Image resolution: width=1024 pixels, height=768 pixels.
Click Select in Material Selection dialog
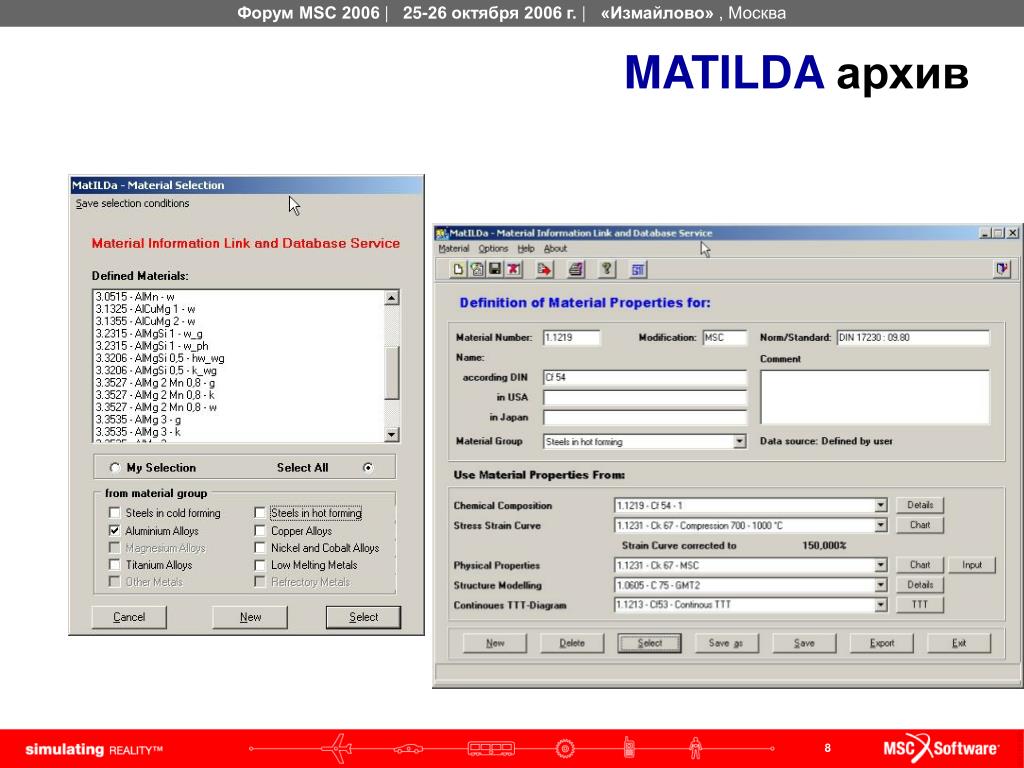(x=363, y=617)
